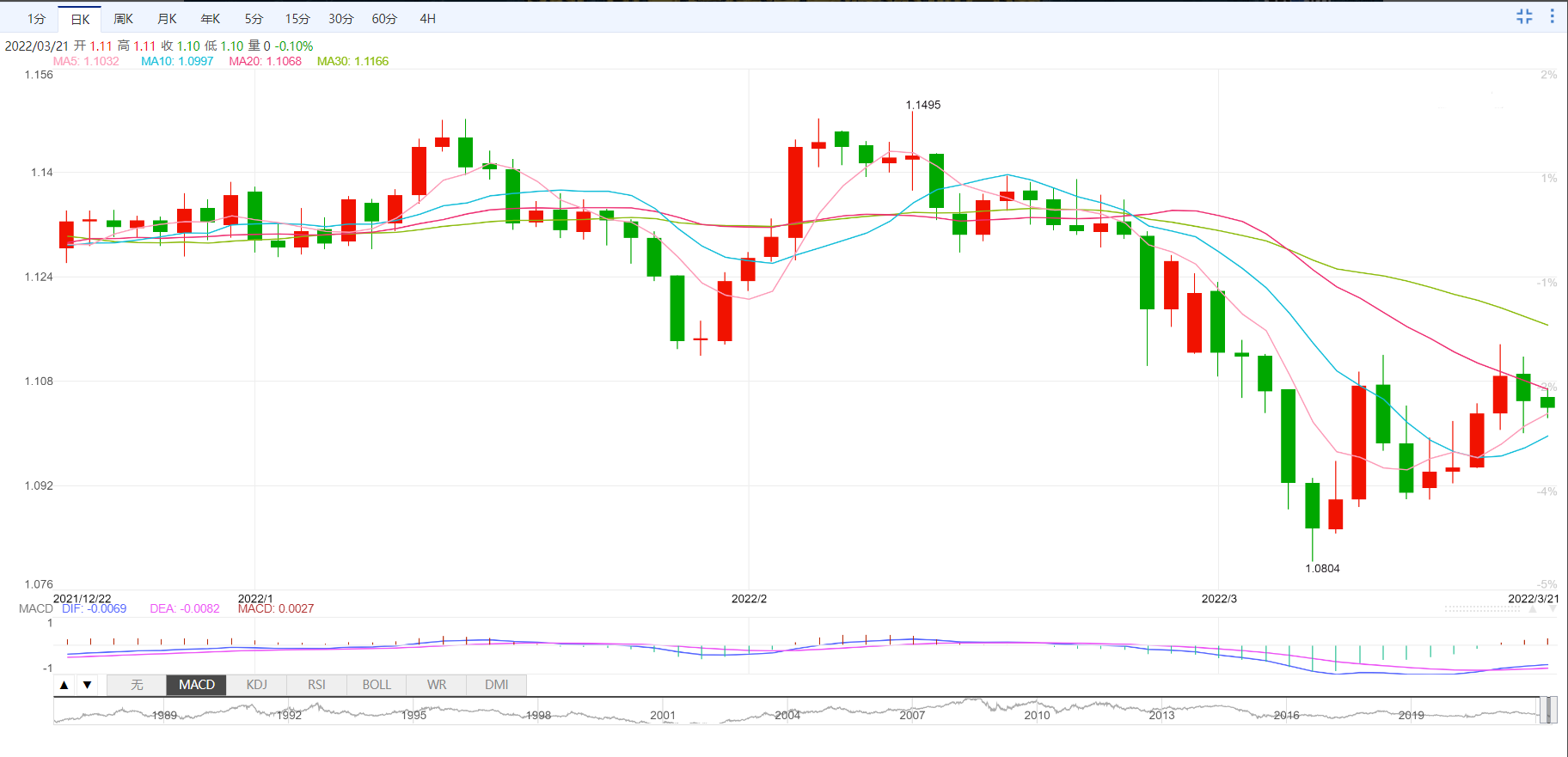Viewport: 1568px width, 757px height.
Task: Click the black up arrow beside indicators
Action: [x=64, y=685]
